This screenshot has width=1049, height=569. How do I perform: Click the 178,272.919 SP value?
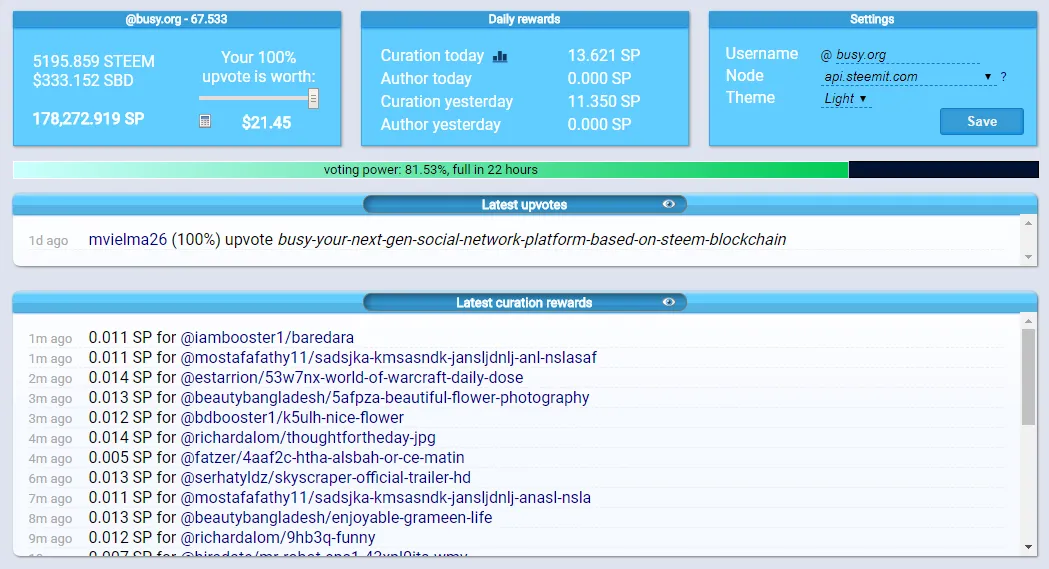coord(88,119)
